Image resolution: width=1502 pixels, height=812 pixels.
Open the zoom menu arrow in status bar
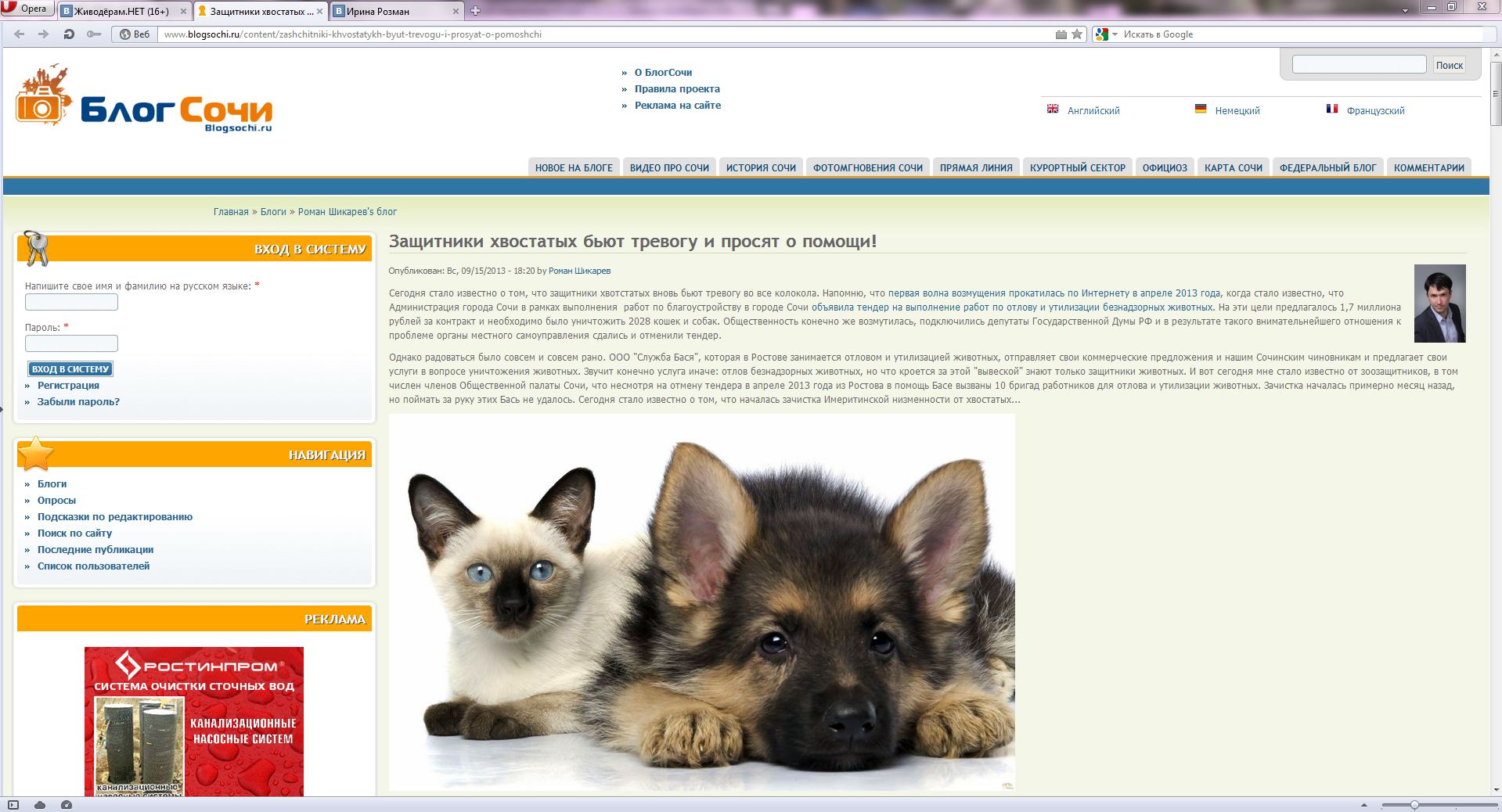[1364, 805]
